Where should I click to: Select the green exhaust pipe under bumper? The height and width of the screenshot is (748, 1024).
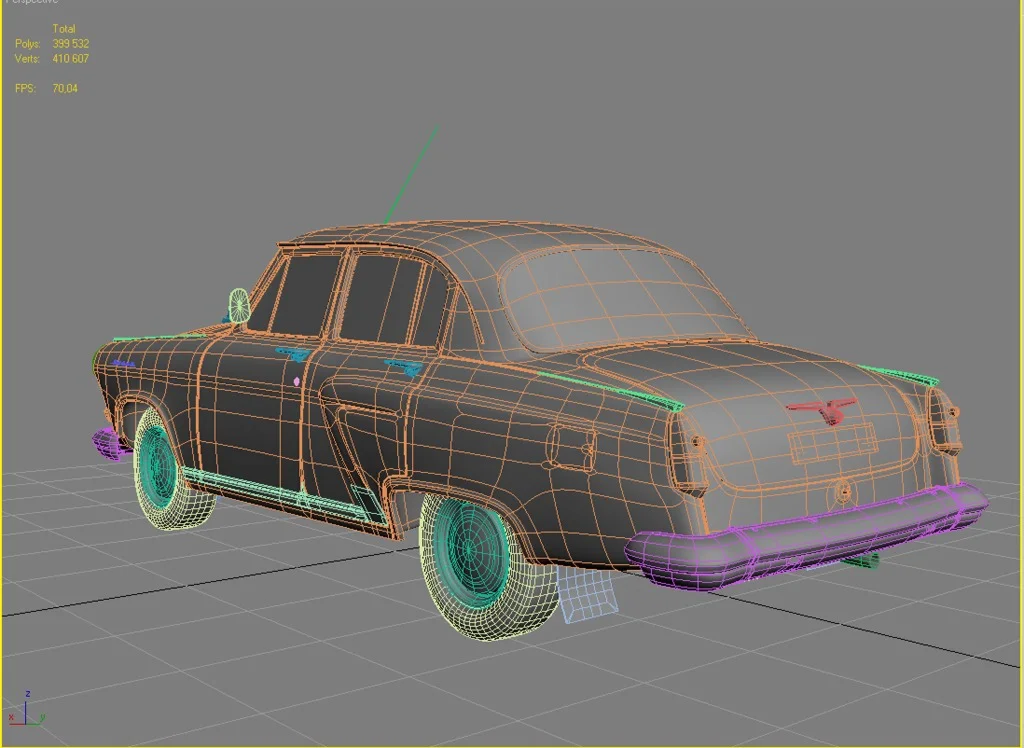click(862, 562)
